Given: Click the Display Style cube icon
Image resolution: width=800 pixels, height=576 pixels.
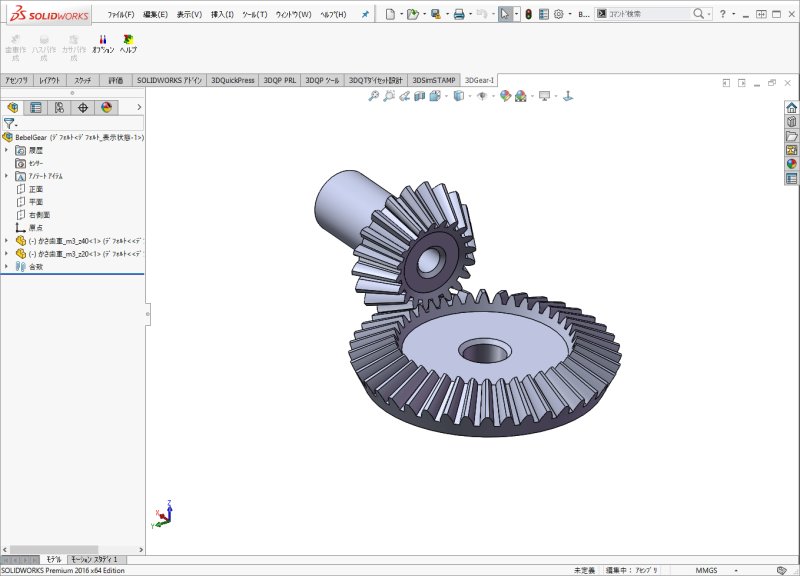Looking at the screenshot, I should [459, 96].
